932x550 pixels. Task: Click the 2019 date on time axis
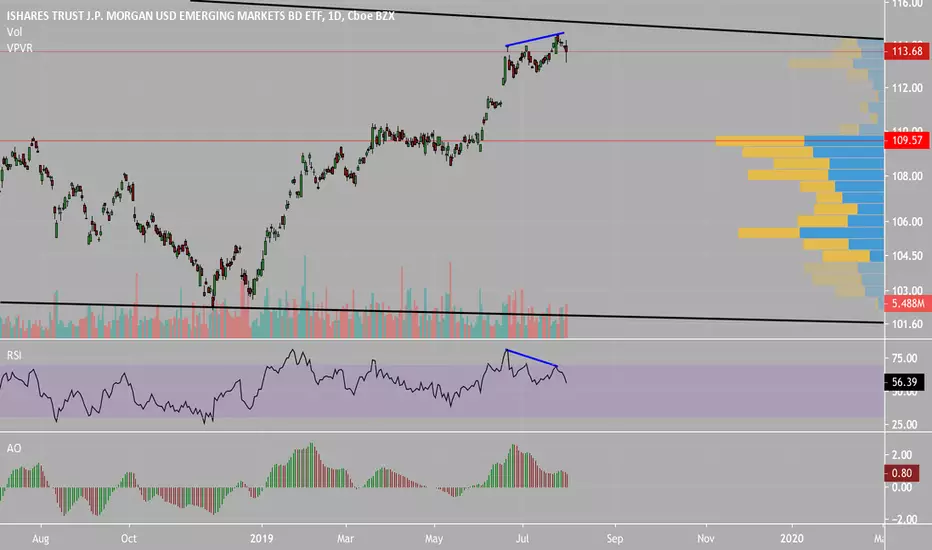click(262, 539)
